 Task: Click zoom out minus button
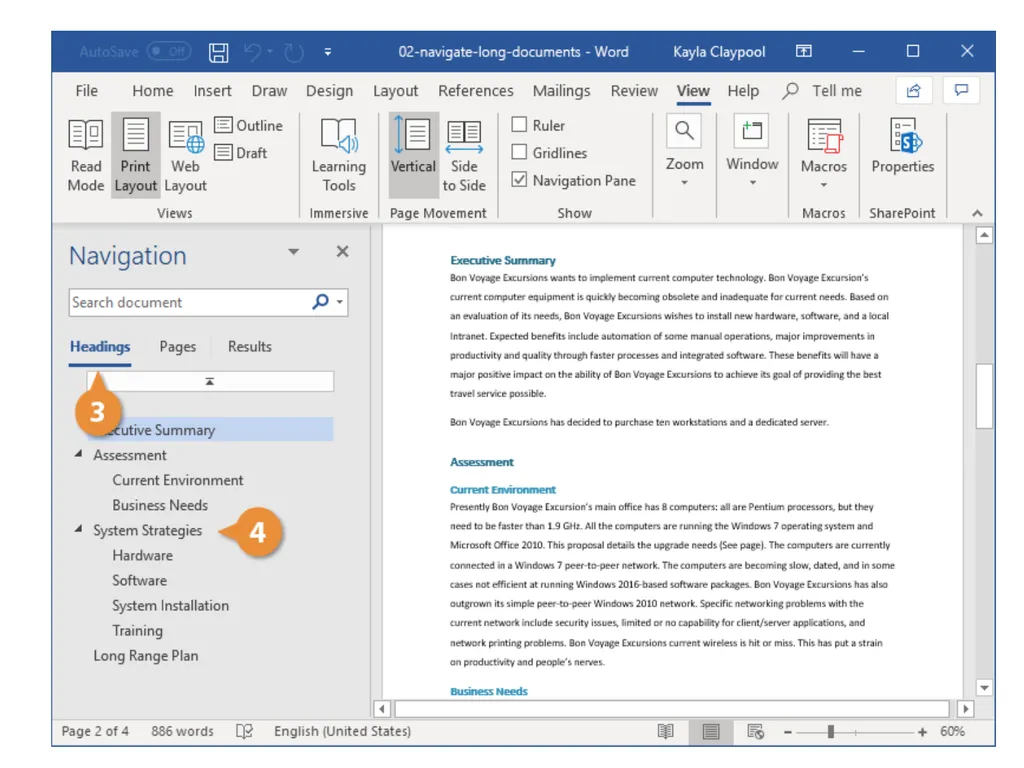point(788,732)
